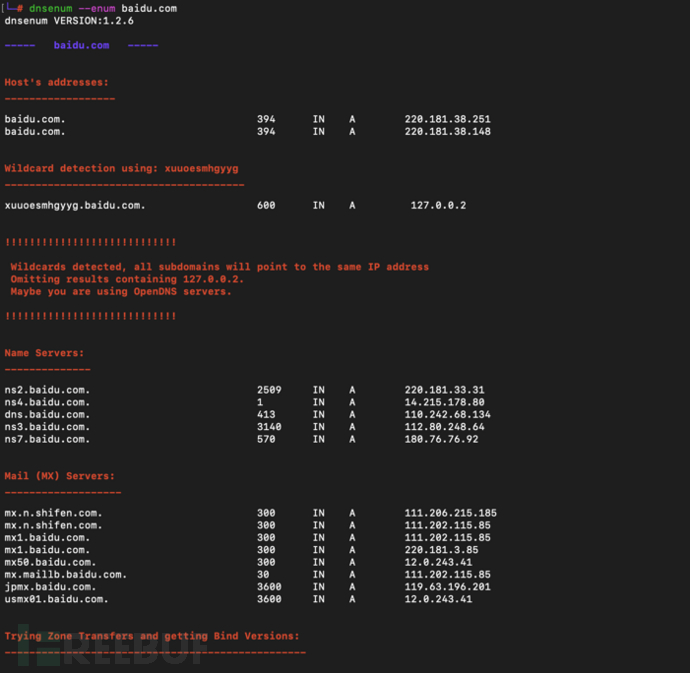The image size is (690, 673).
Task: Click IP address 220.181.33.31
Action: 444,390
